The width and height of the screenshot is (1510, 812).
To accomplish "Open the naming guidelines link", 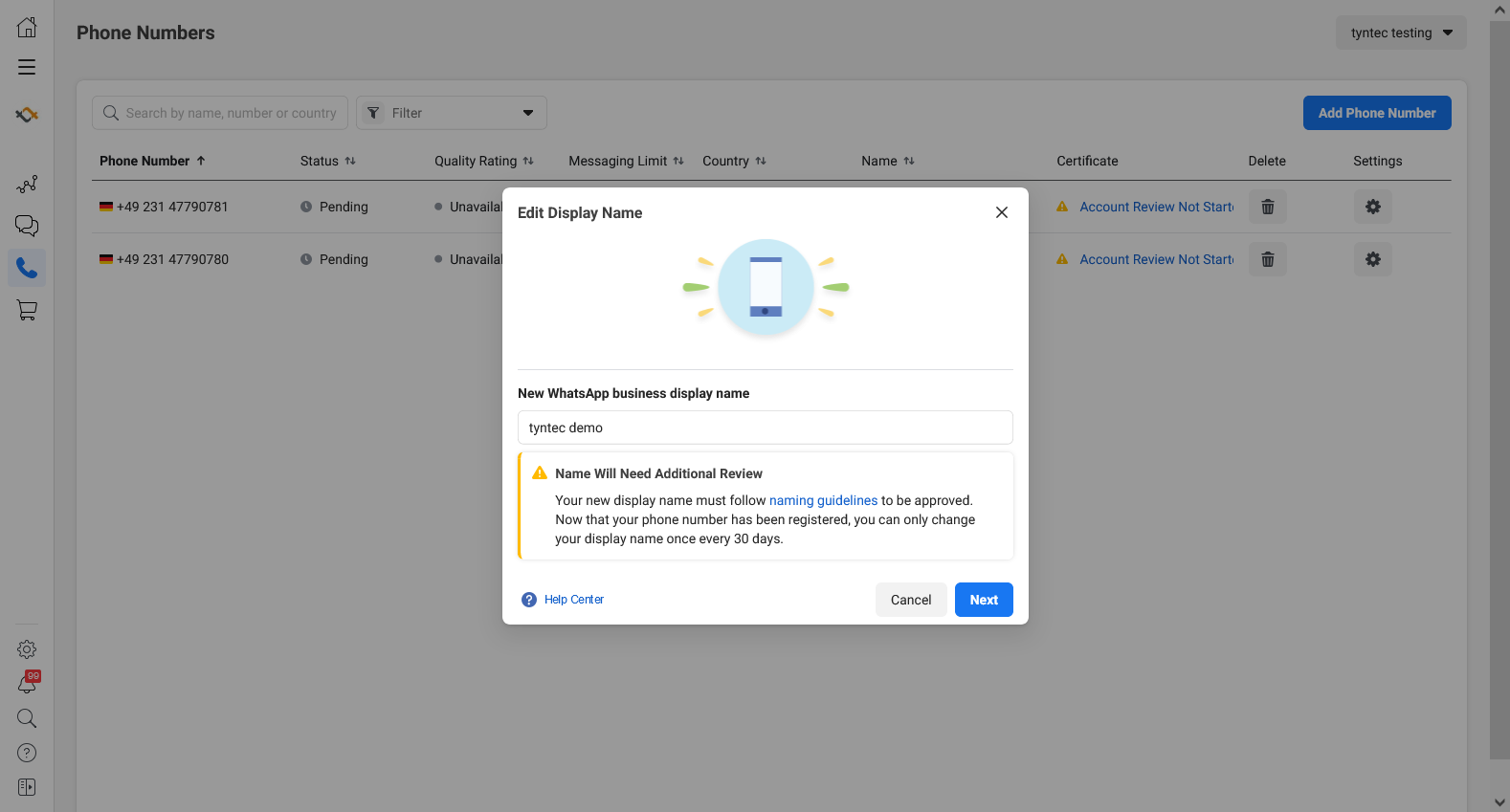I will tap(823, 500).
